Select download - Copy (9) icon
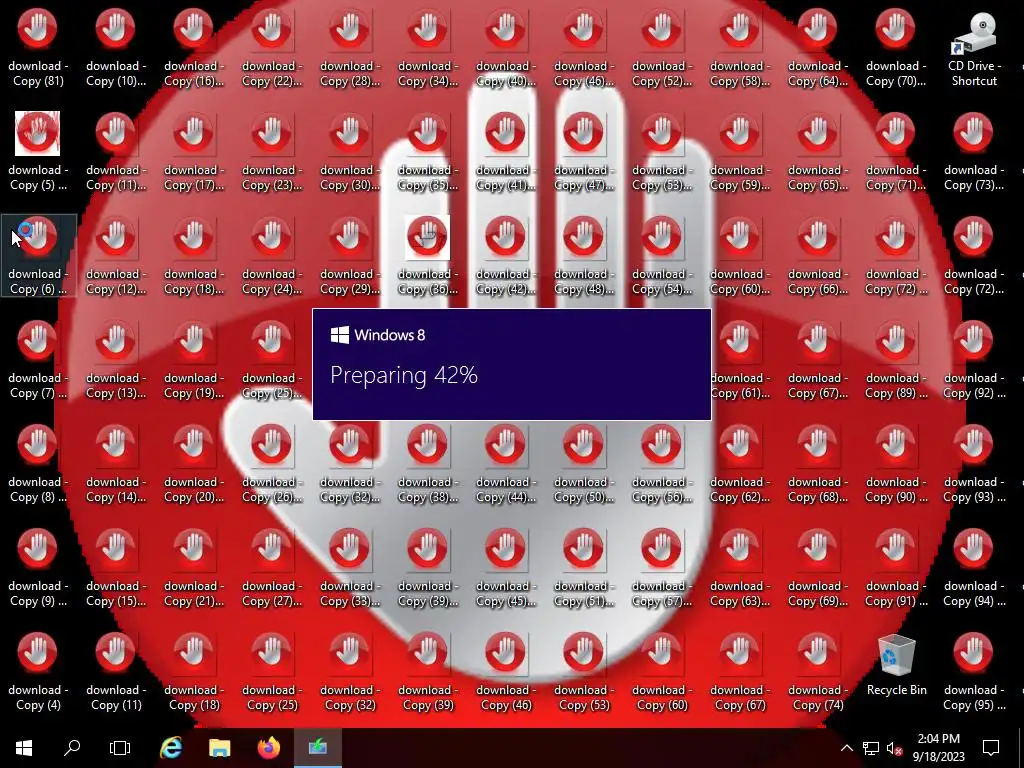1024x768 pixels. pos(37,568)
